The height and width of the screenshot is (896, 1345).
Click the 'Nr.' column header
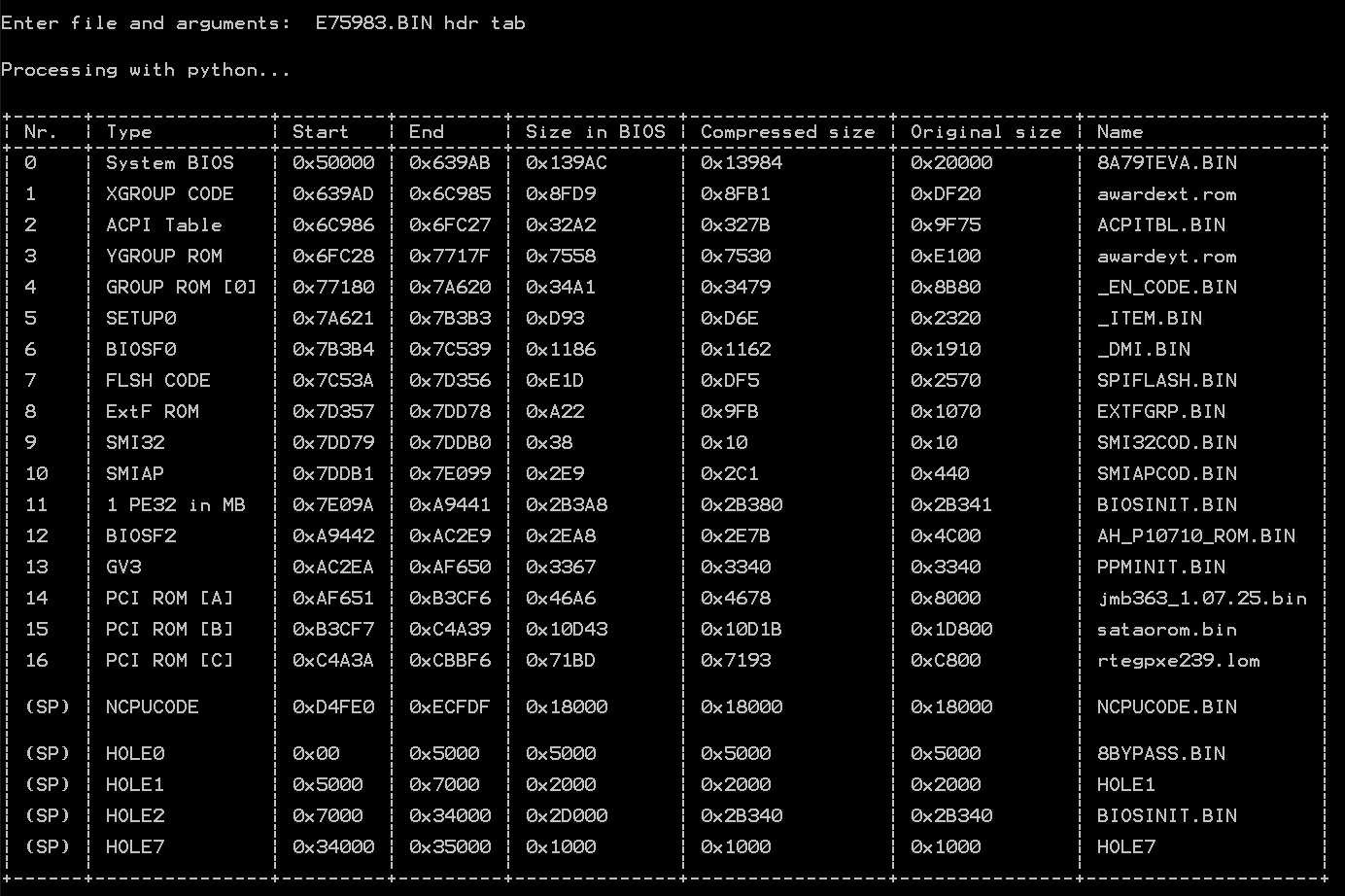point(42,132)
